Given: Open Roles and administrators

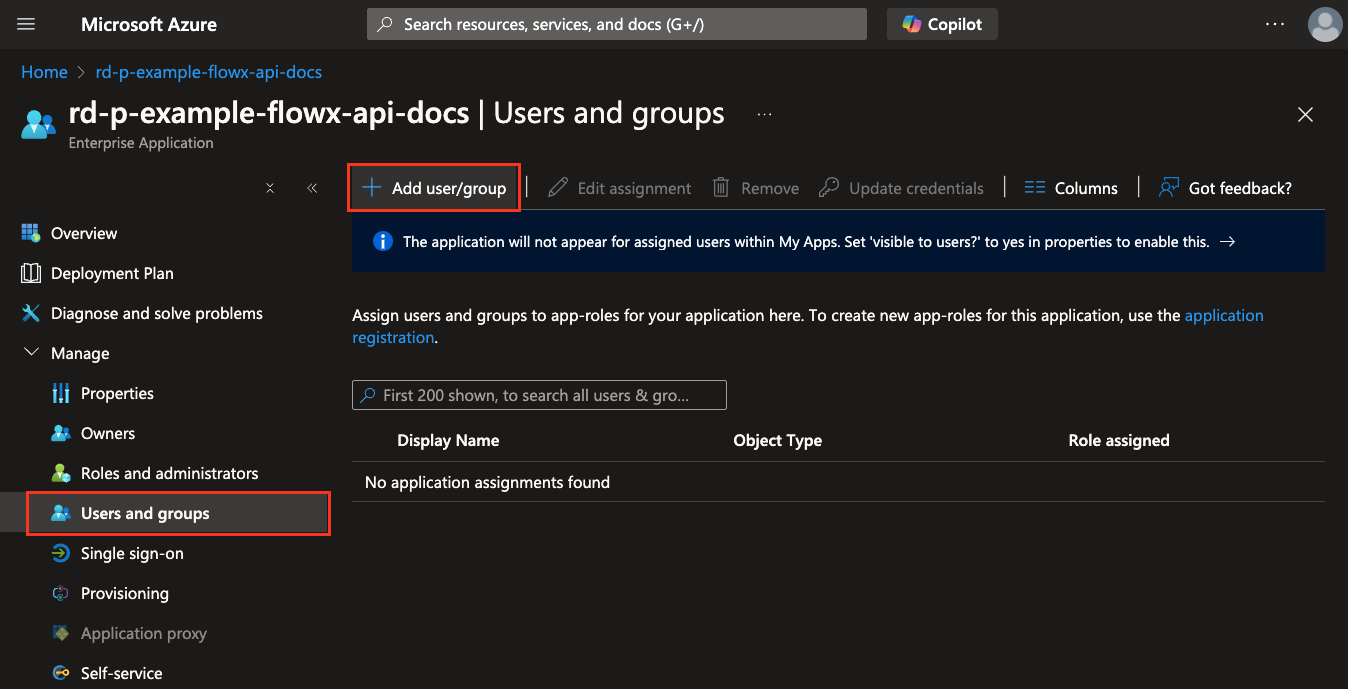Looking at the screenshot, I should coord(169,473).
